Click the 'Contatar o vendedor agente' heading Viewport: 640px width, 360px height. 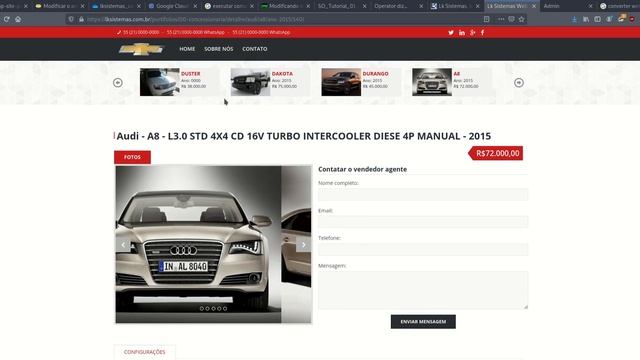tap(362, 169)
